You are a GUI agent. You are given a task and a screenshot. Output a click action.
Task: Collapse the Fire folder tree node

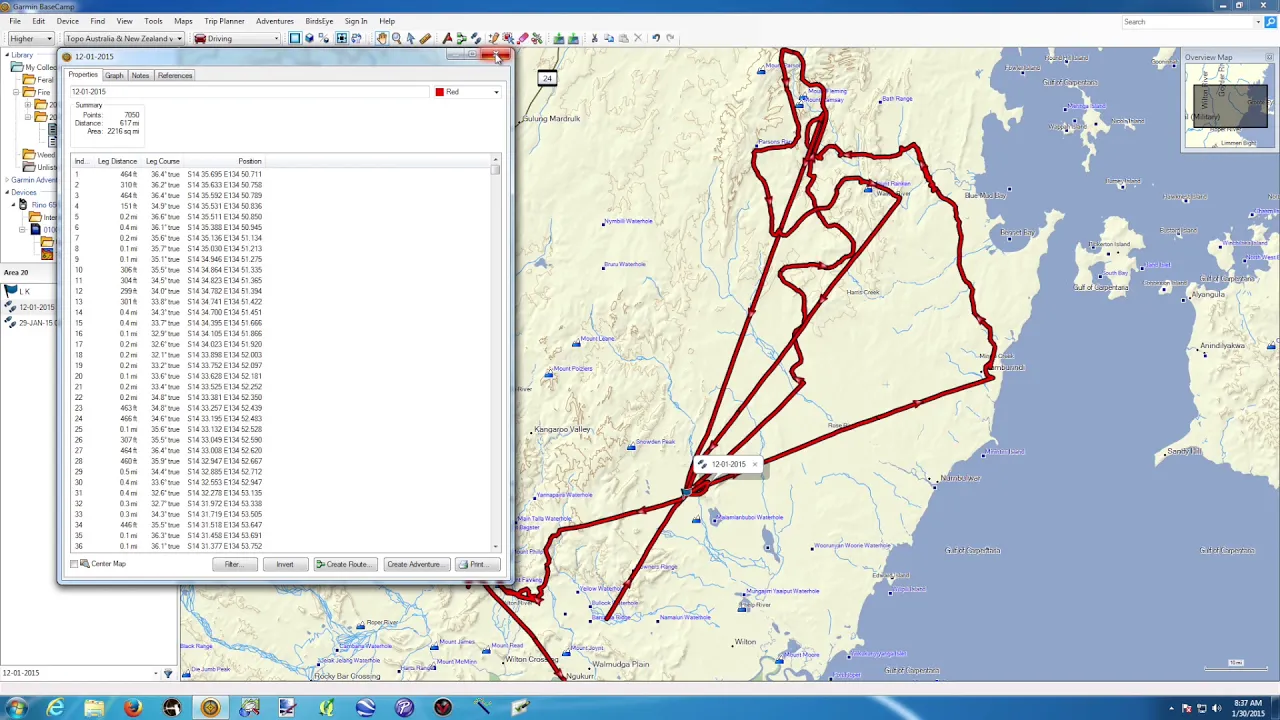[x=17, y=92]
